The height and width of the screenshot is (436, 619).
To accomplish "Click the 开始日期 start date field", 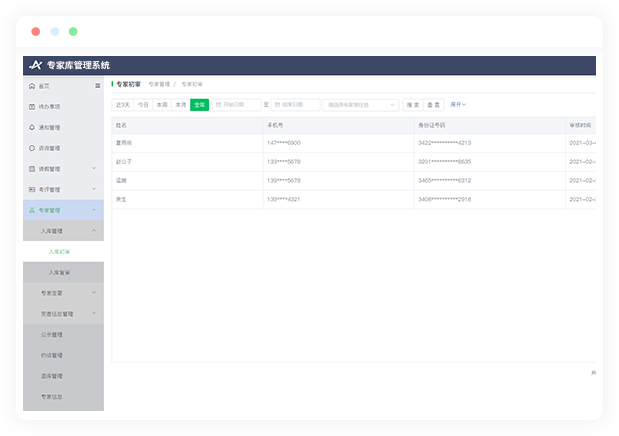I will [x=237, y=104].
